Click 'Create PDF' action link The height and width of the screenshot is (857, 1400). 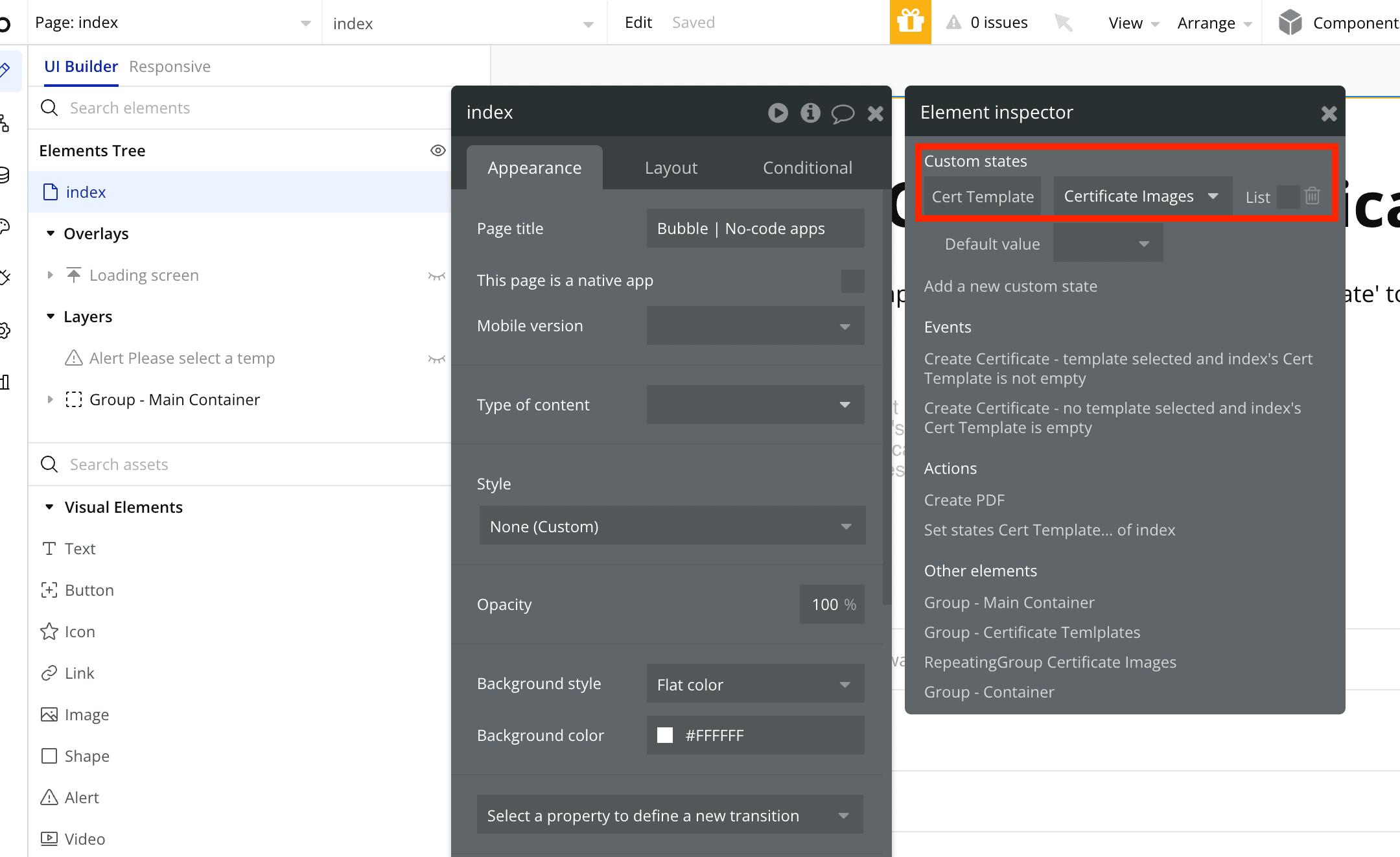click(x=964, y=500)
